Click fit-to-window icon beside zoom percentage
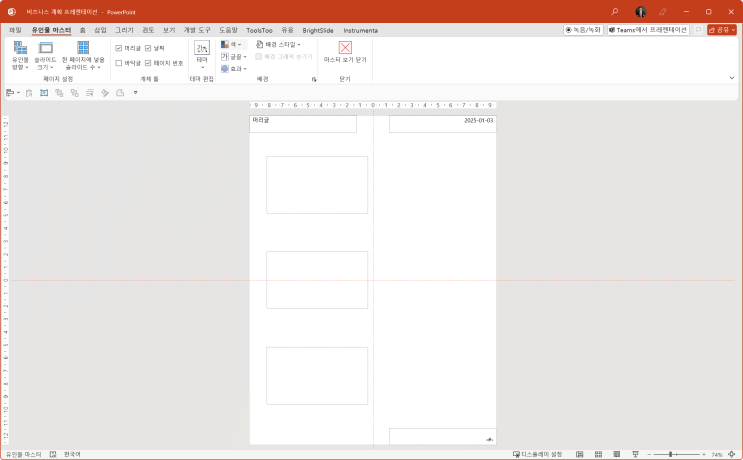The width and height of the screenshot is (743, 460). [x=732, y=454]
